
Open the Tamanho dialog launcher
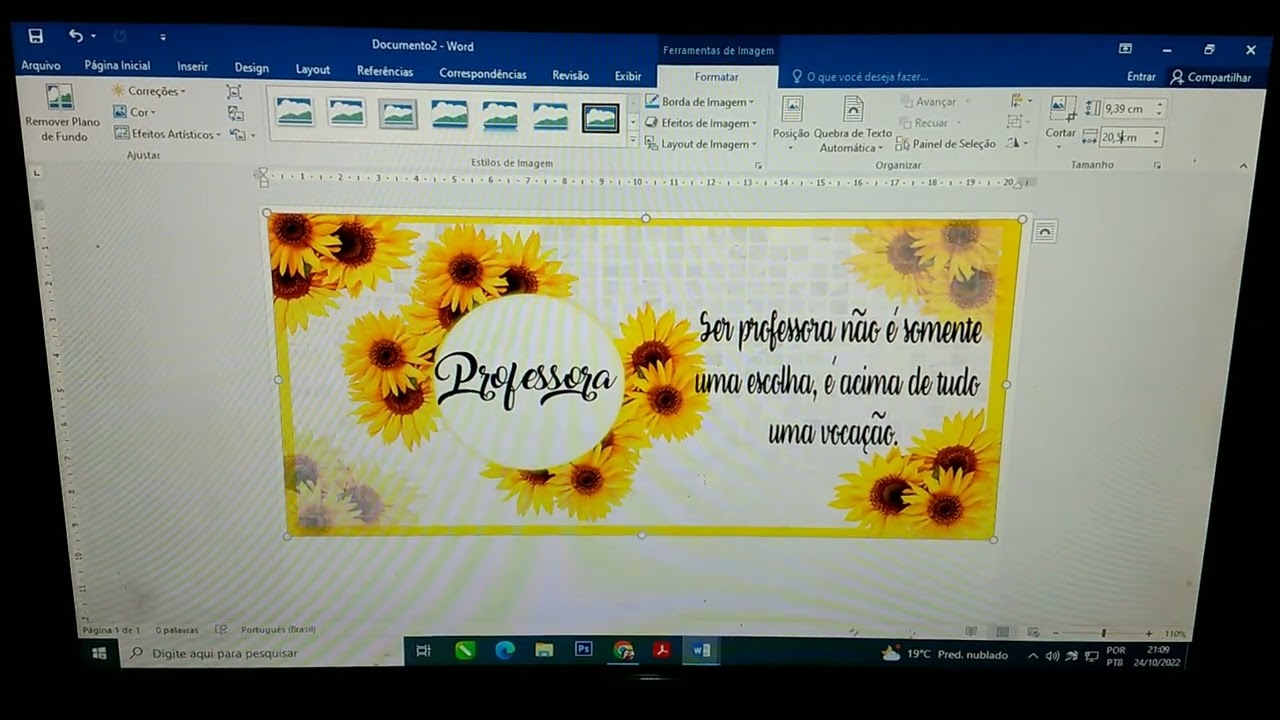(x=1158, y=165)
